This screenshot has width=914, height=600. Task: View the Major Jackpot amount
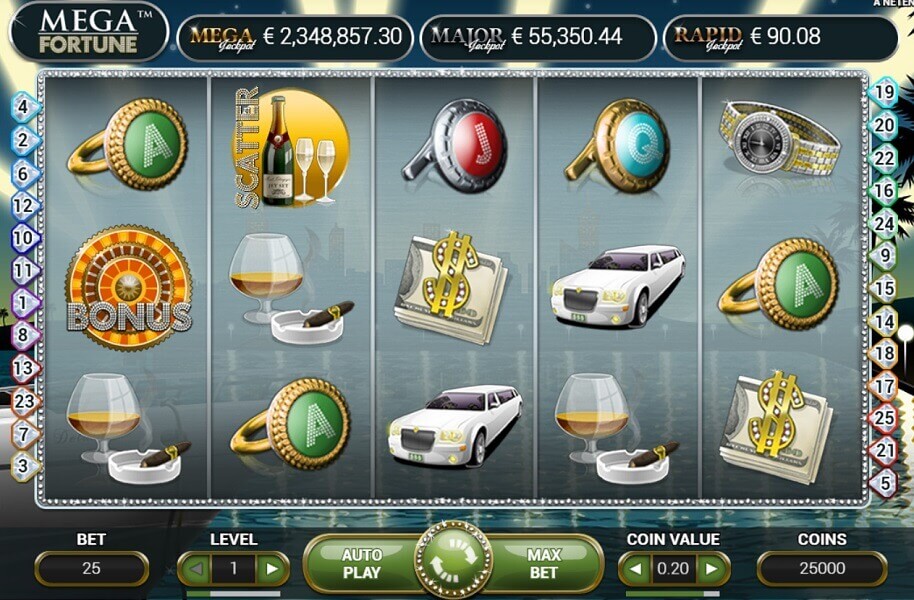point(538,37)
